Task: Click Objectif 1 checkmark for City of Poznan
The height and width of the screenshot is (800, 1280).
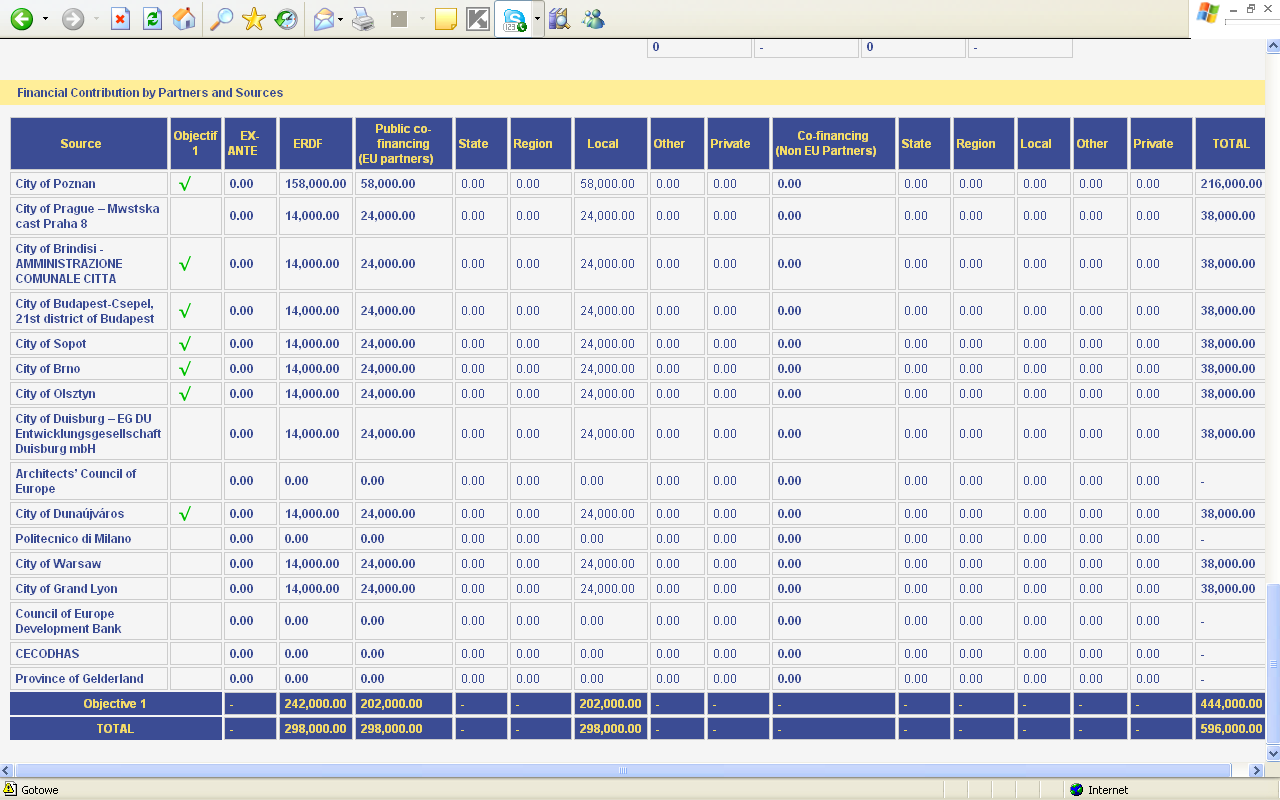Action: point(184,184)
